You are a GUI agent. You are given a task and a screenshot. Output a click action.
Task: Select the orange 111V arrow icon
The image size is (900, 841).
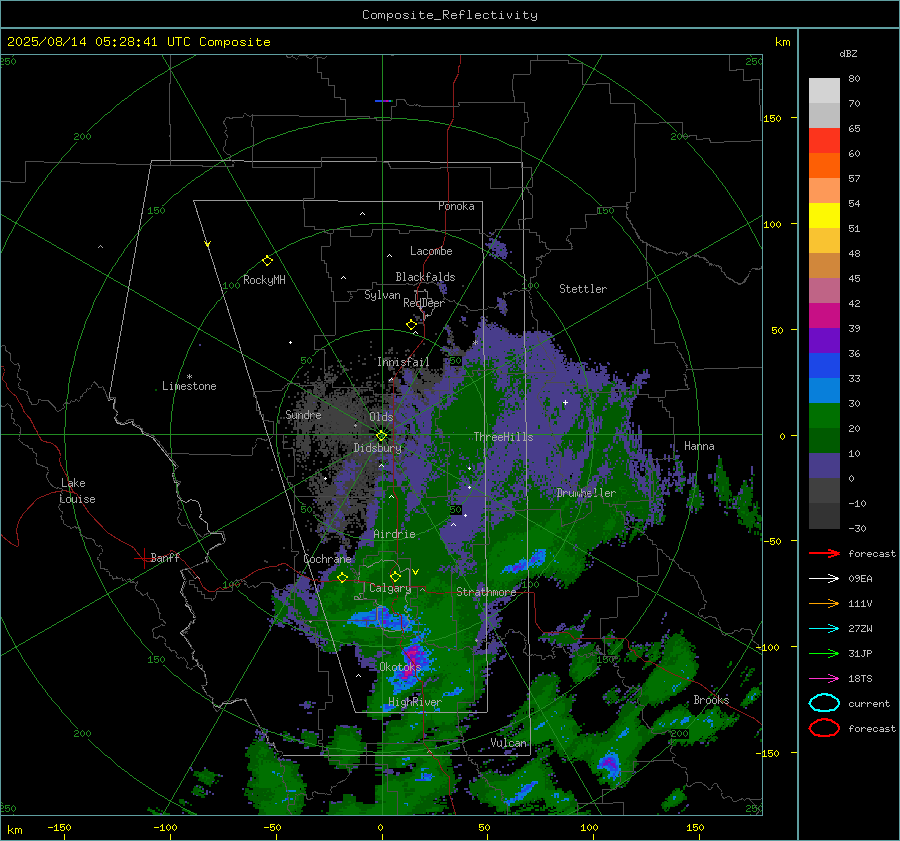pos(824,603)
